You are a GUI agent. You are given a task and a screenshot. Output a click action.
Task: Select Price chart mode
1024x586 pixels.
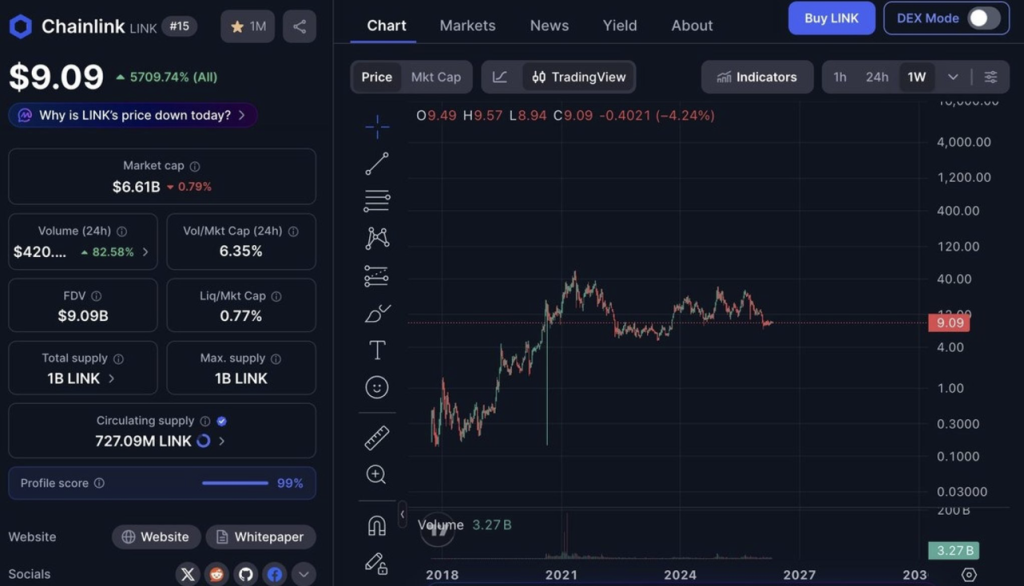tap(377, 77)
